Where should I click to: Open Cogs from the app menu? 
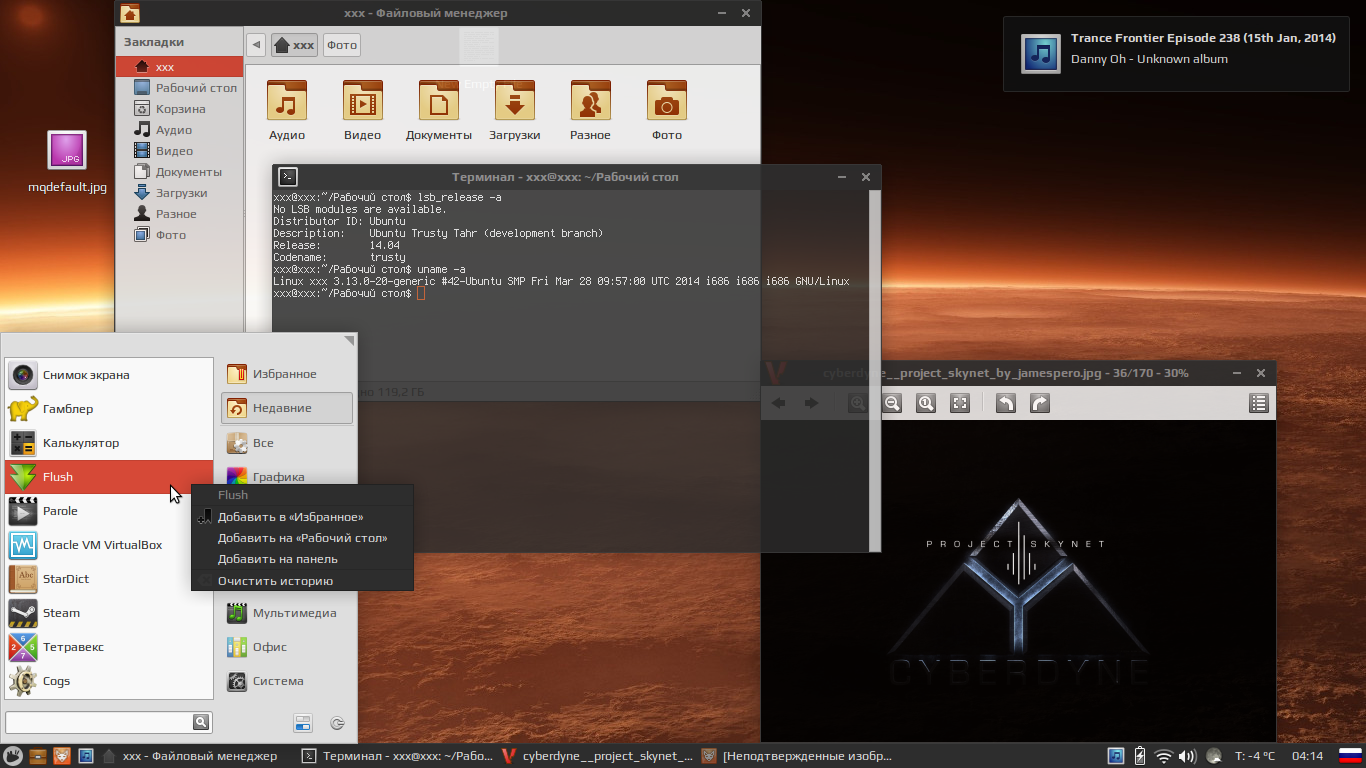pos(109,681)
